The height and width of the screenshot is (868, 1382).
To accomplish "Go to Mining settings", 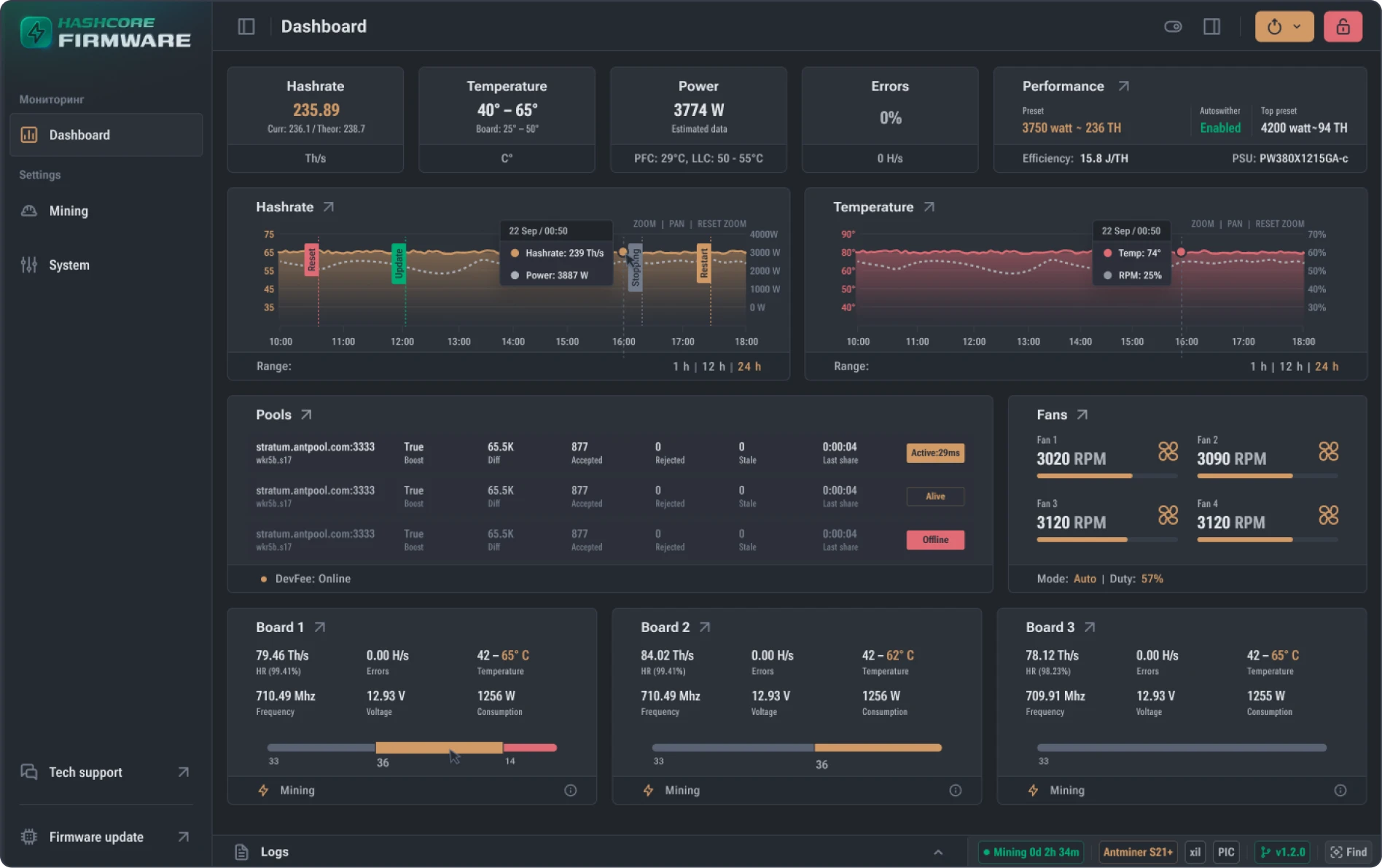I will (x=69, y=211).
